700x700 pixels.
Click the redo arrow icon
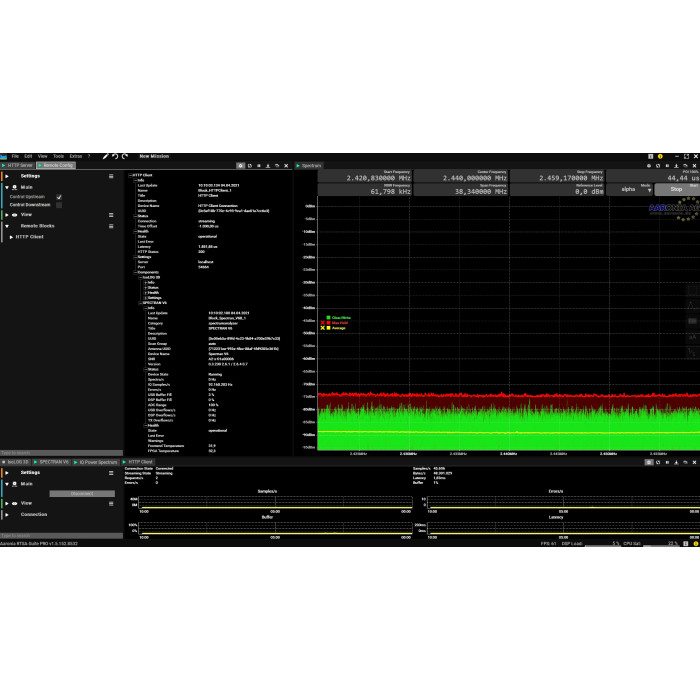click(x=124, y=156)
